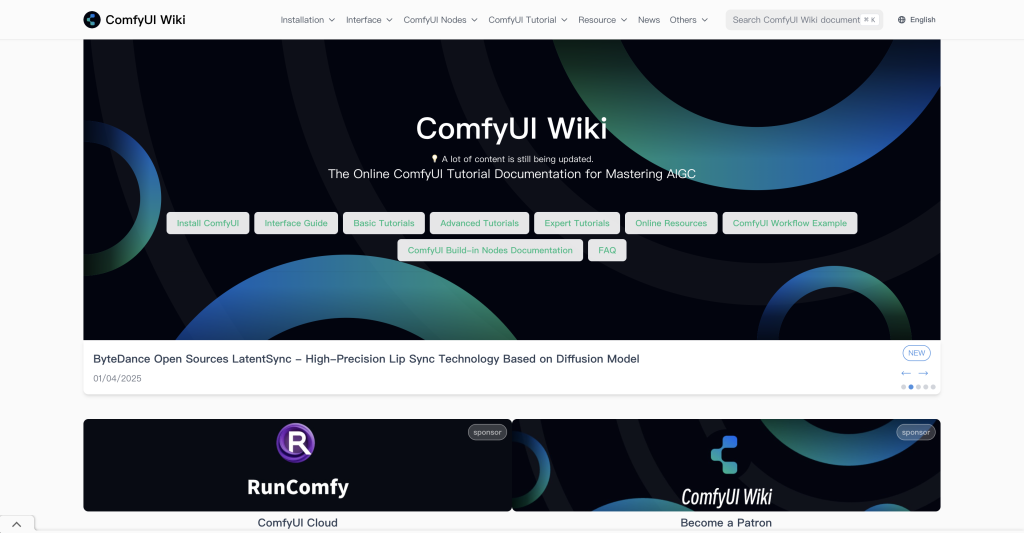Open the ByteDance LatentSync news headline
Image resolution: width=1024 pixels, height=533 pixels.
(x=366, y=359)
